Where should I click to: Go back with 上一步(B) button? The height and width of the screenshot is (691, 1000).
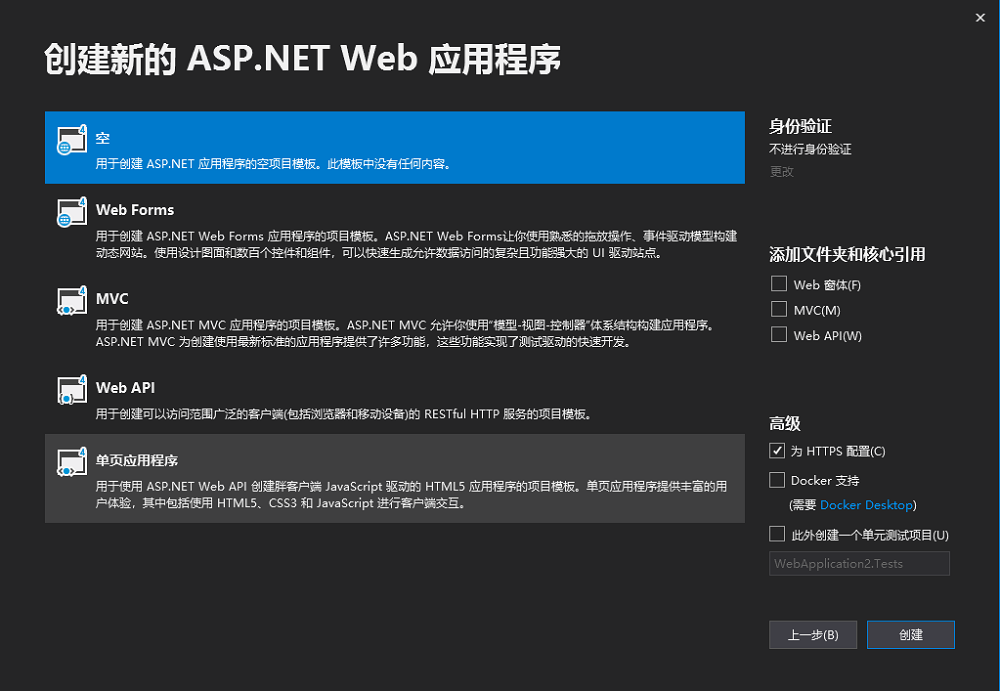pyautogui.click(x=812, y=635)
